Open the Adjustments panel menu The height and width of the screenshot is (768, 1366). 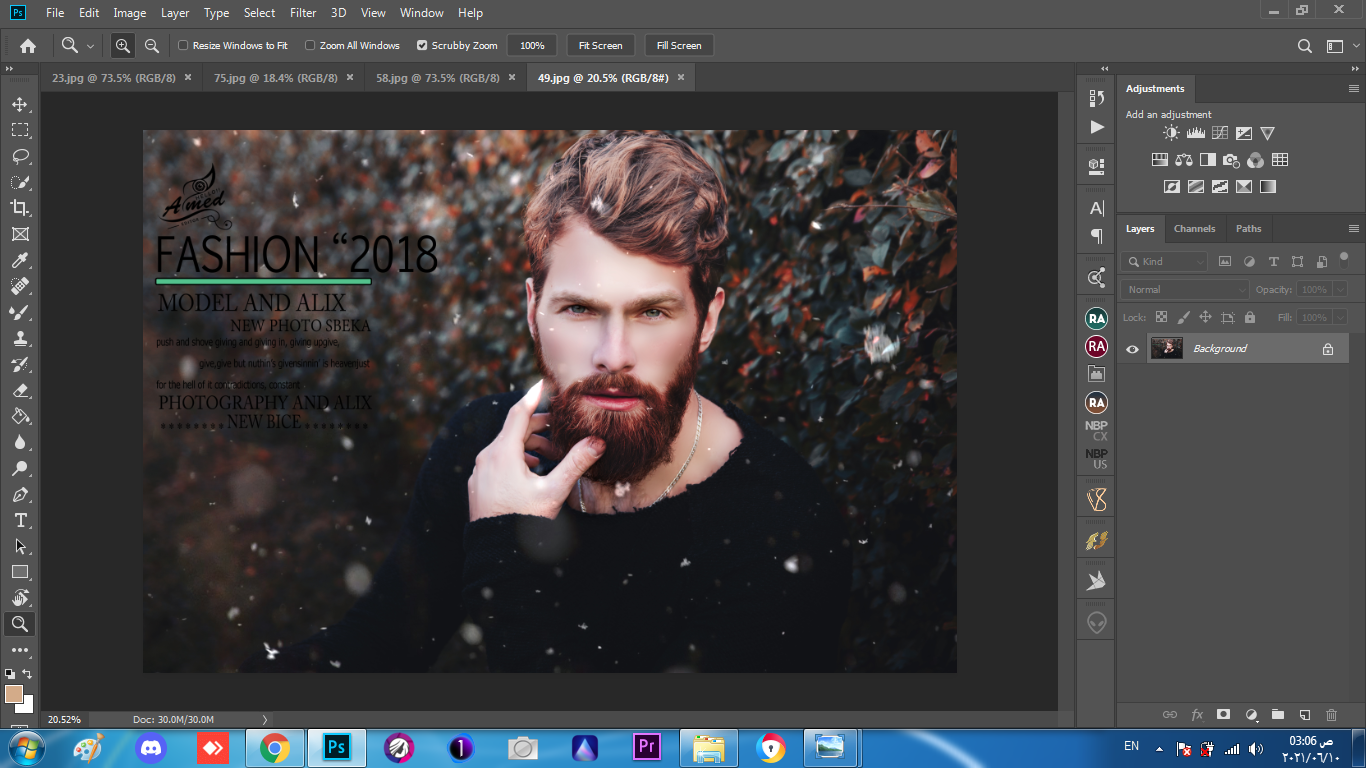click(x=1354, y=89)
